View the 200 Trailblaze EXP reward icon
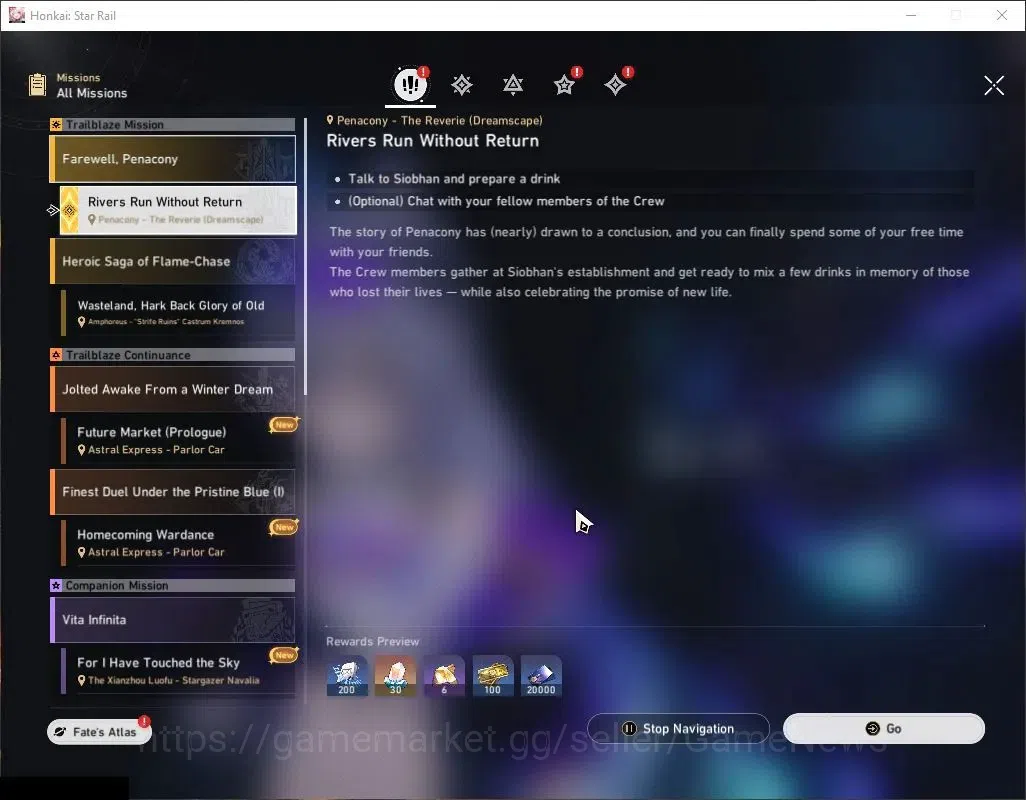The height and width of the screenshot is (800, 1026). tap(347, 676)
